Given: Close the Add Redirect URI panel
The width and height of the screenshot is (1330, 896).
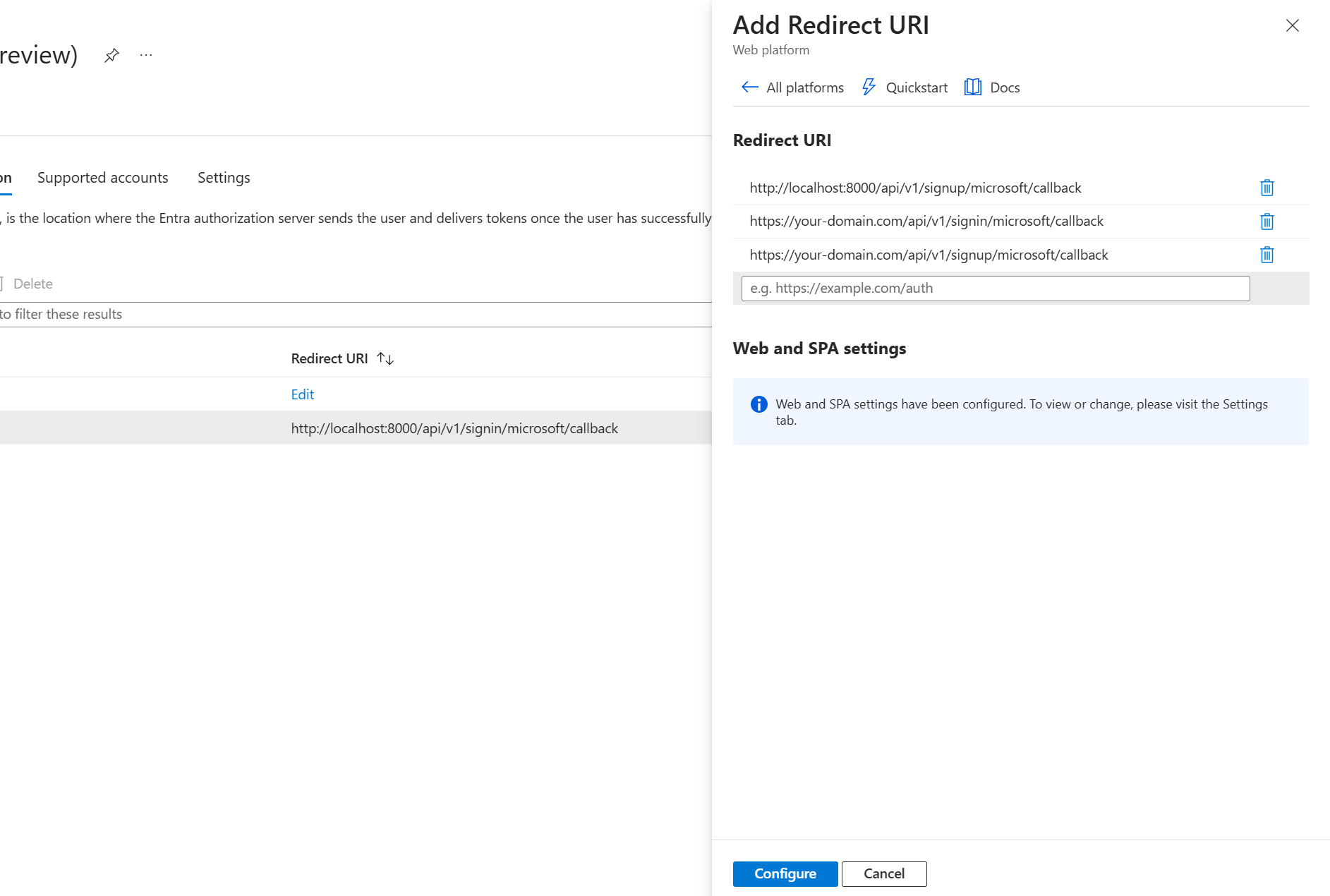Looking at the screenshot, I should 1292,25.
